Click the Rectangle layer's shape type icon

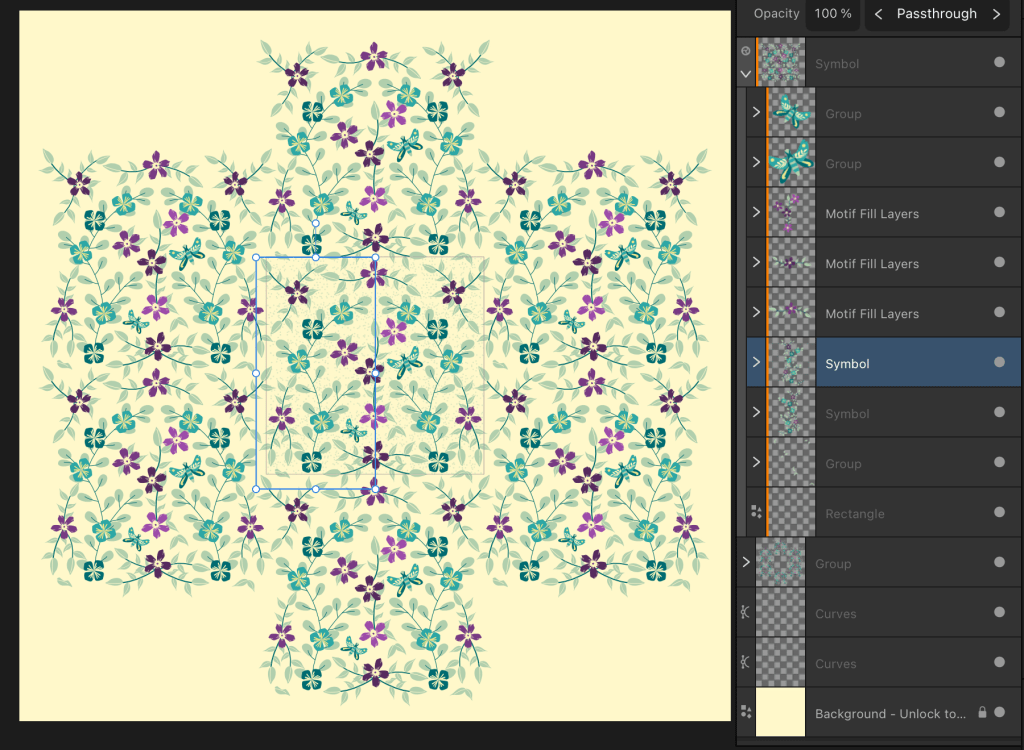coord(756,512)
